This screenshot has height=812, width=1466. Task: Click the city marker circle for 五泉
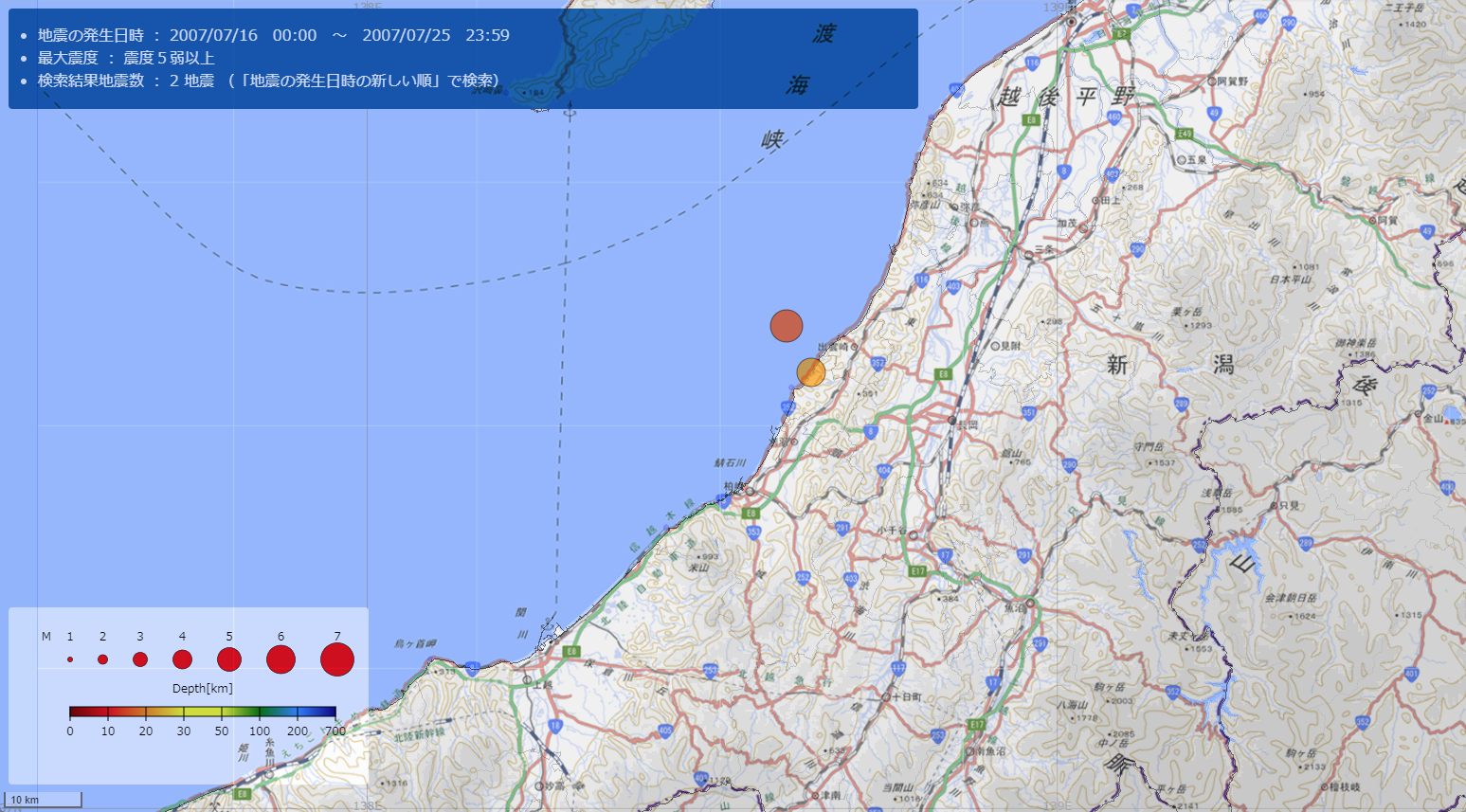[x=1181, y=160]
